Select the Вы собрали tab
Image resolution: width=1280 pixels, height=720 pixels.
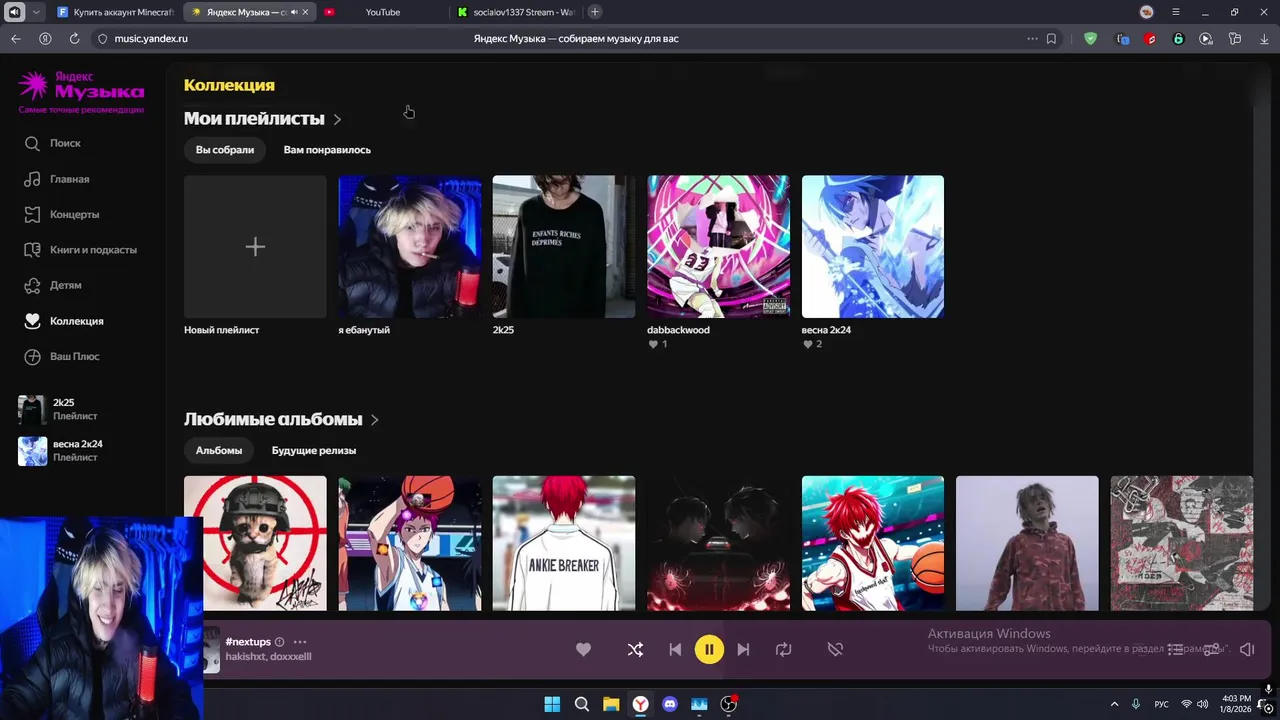pyautogui.click(x=225, y=150)
